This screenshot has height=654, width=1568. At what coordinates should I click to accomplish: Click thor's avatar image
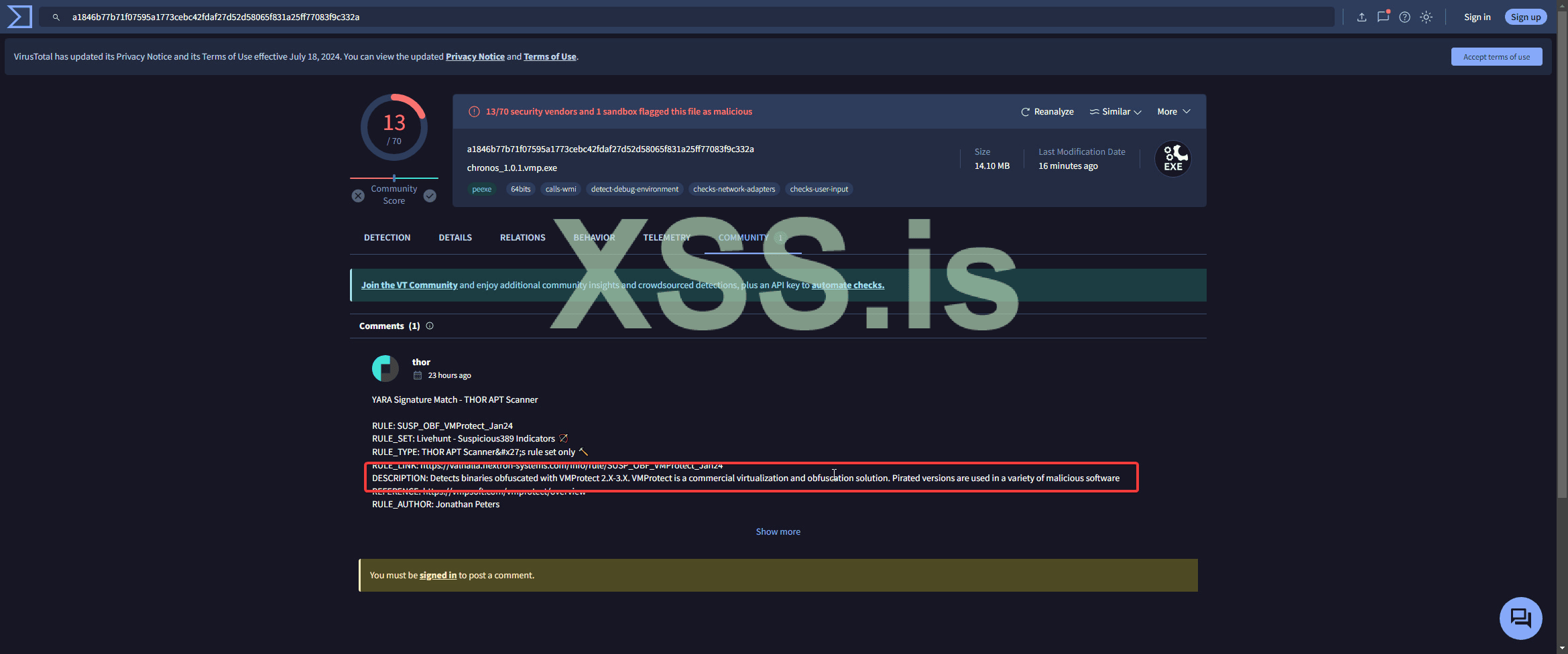click(385, 369)
